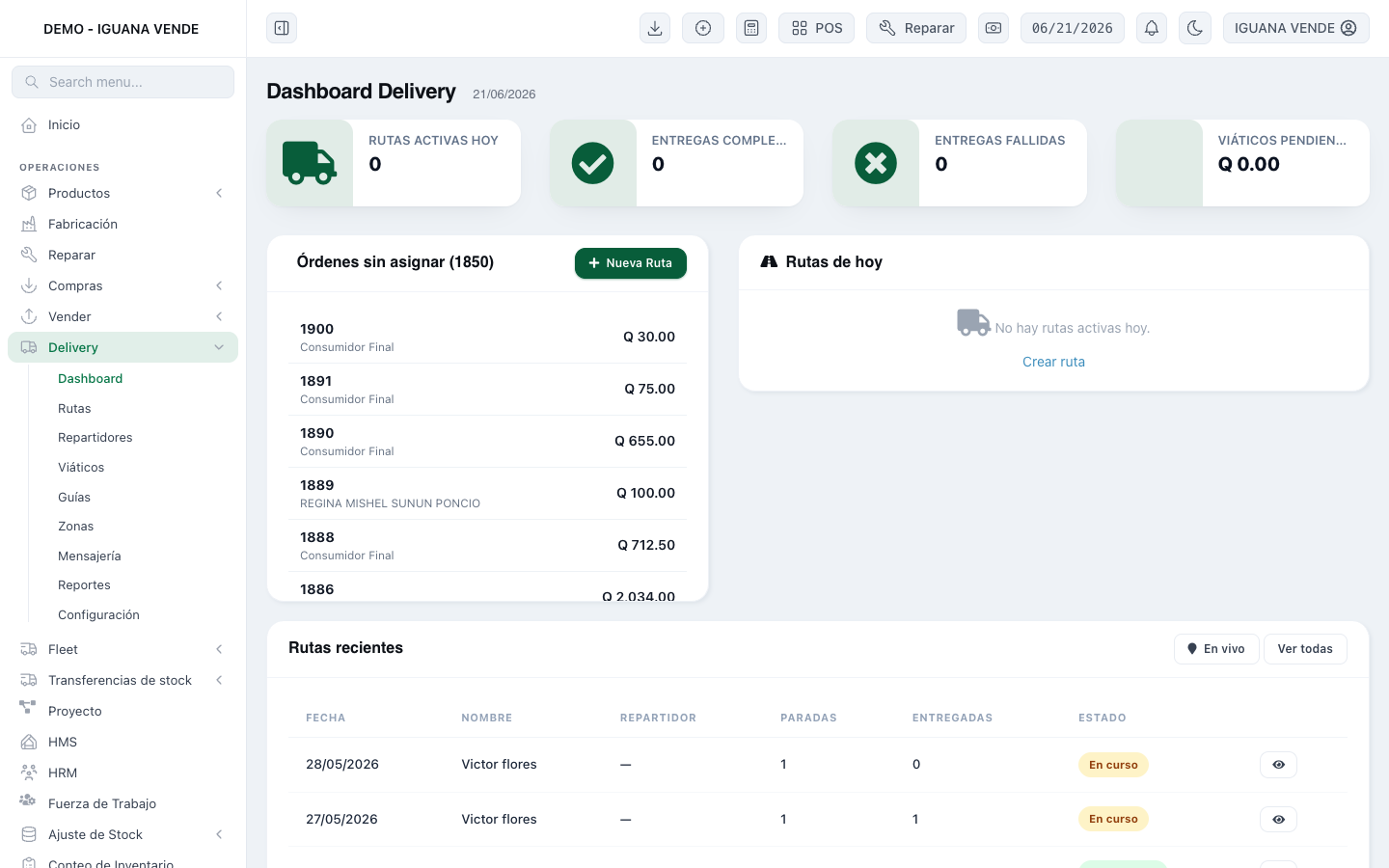Open the POS button

pos(817,28)
